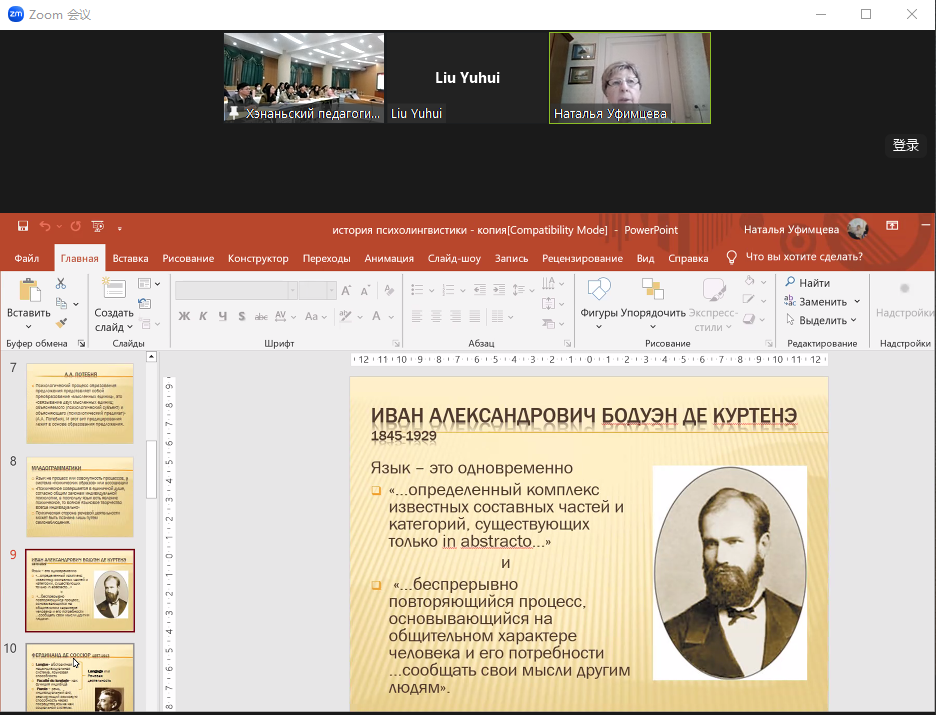Toggle bold formatting (Ж)

[x=184, y=317]
